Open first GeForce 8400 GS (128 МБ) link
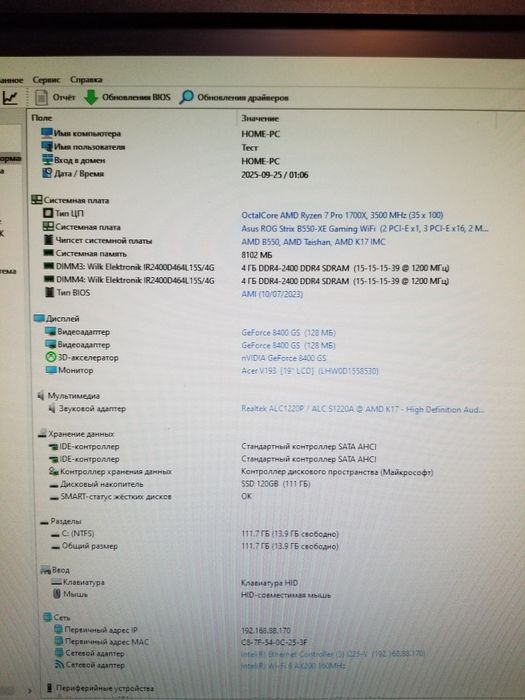The height and width of the screenshot is (700, 525). 288,333
